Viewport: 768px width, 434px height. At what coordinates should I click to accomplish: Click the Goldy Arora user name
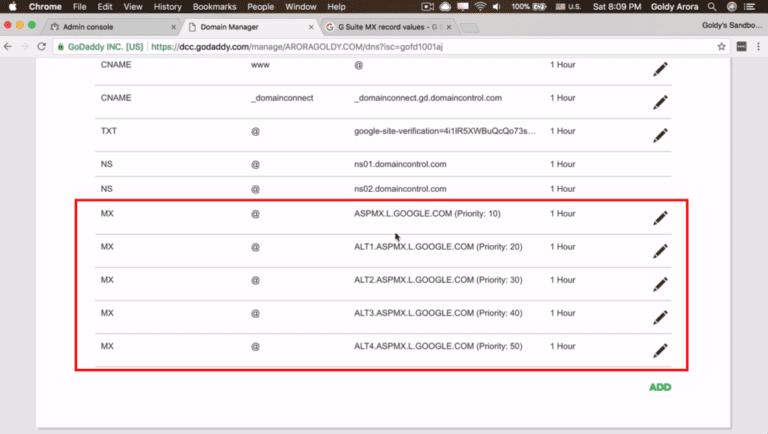click(674, 7)
